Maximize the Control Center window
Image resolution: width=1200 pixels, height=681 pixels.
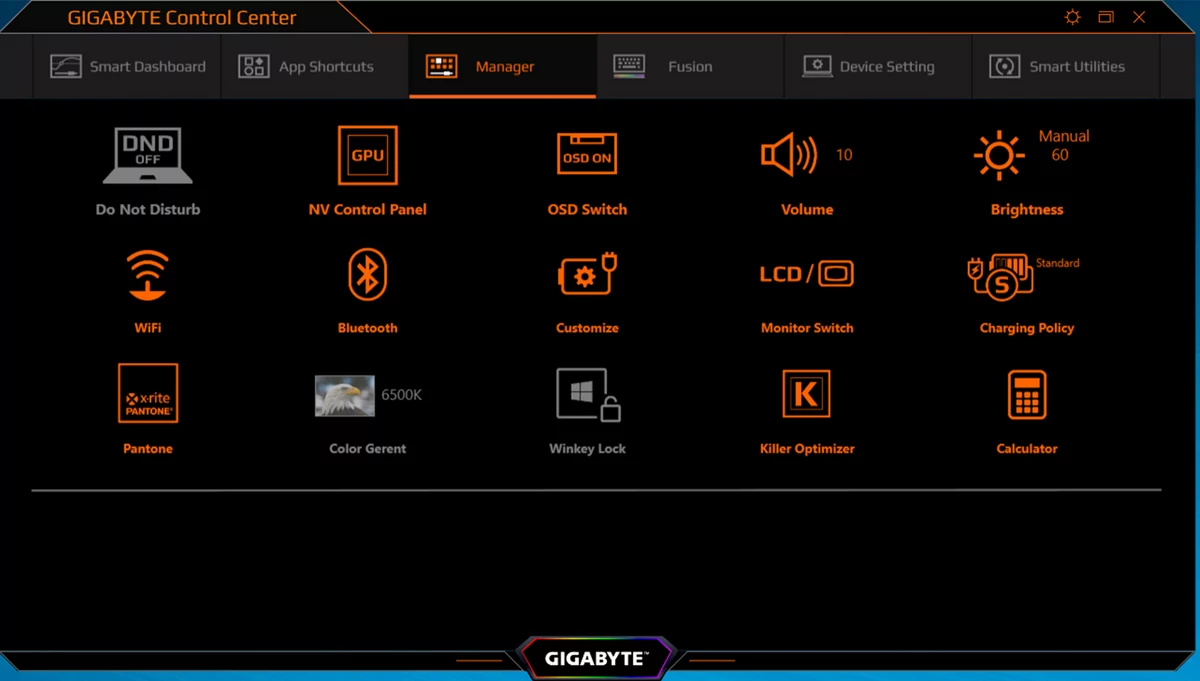click(x=1106, y=17)
